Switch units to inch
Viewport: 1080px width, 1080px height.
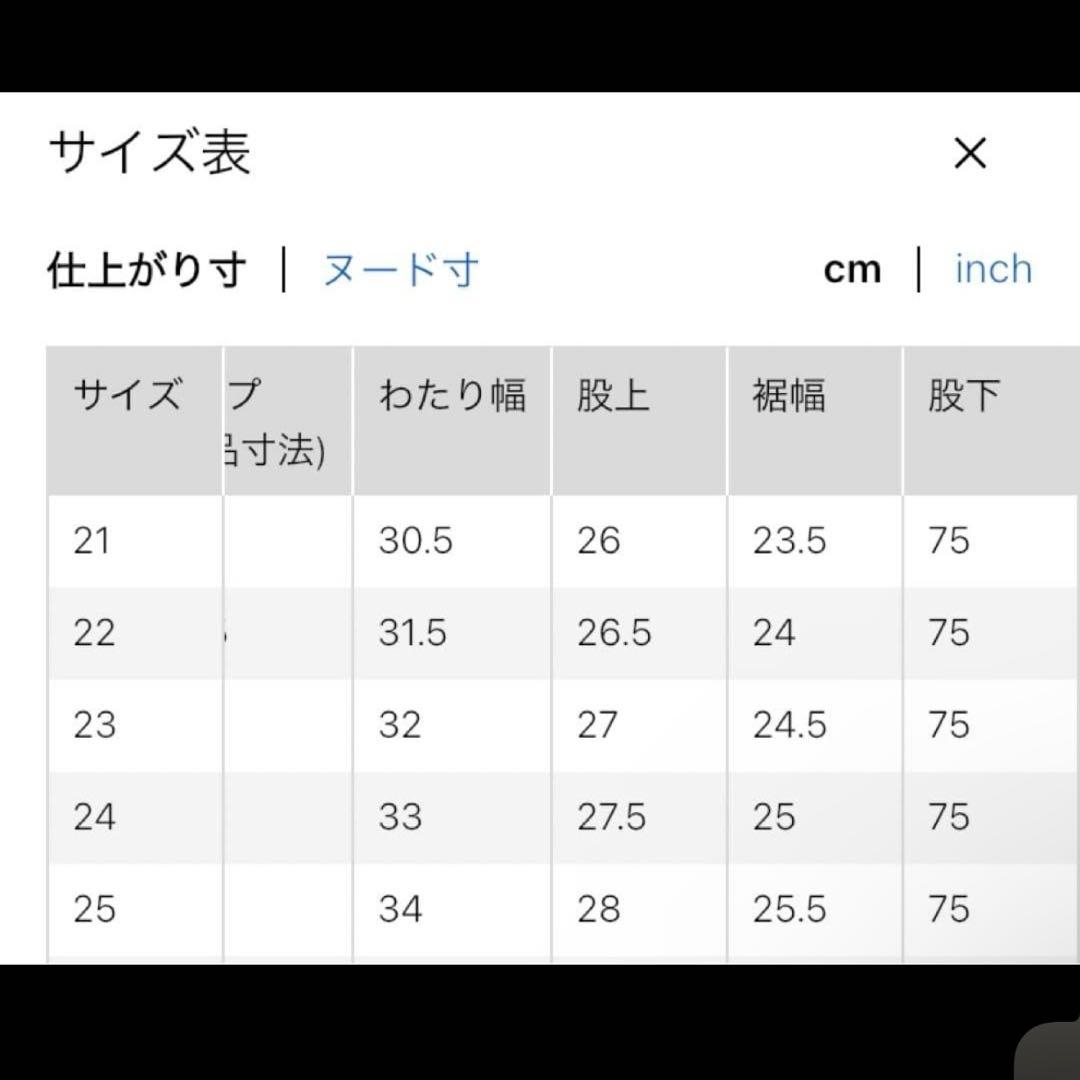coord(993,269)
